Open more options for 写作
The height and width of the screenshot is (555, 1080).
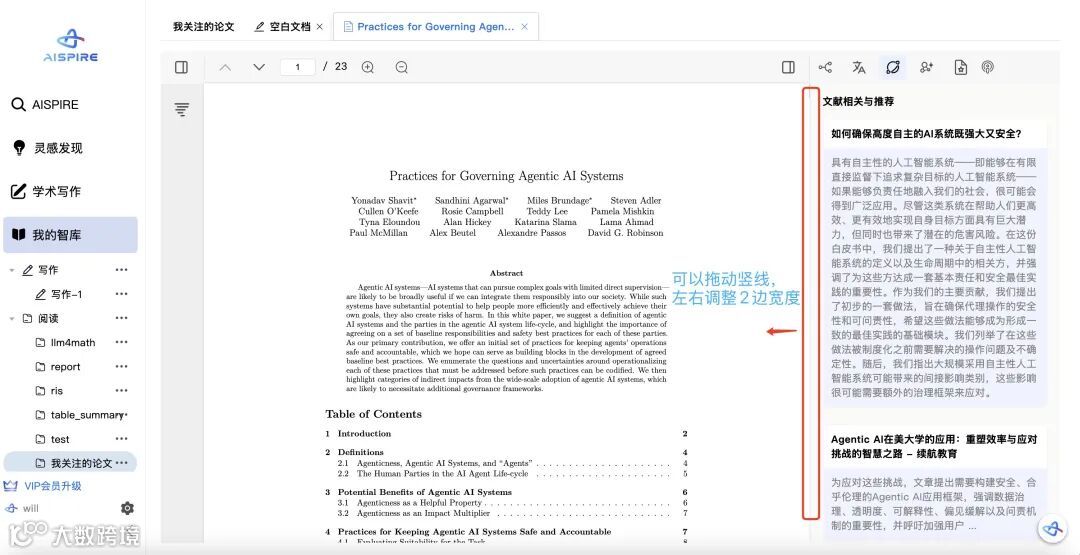tap(122, 270)
